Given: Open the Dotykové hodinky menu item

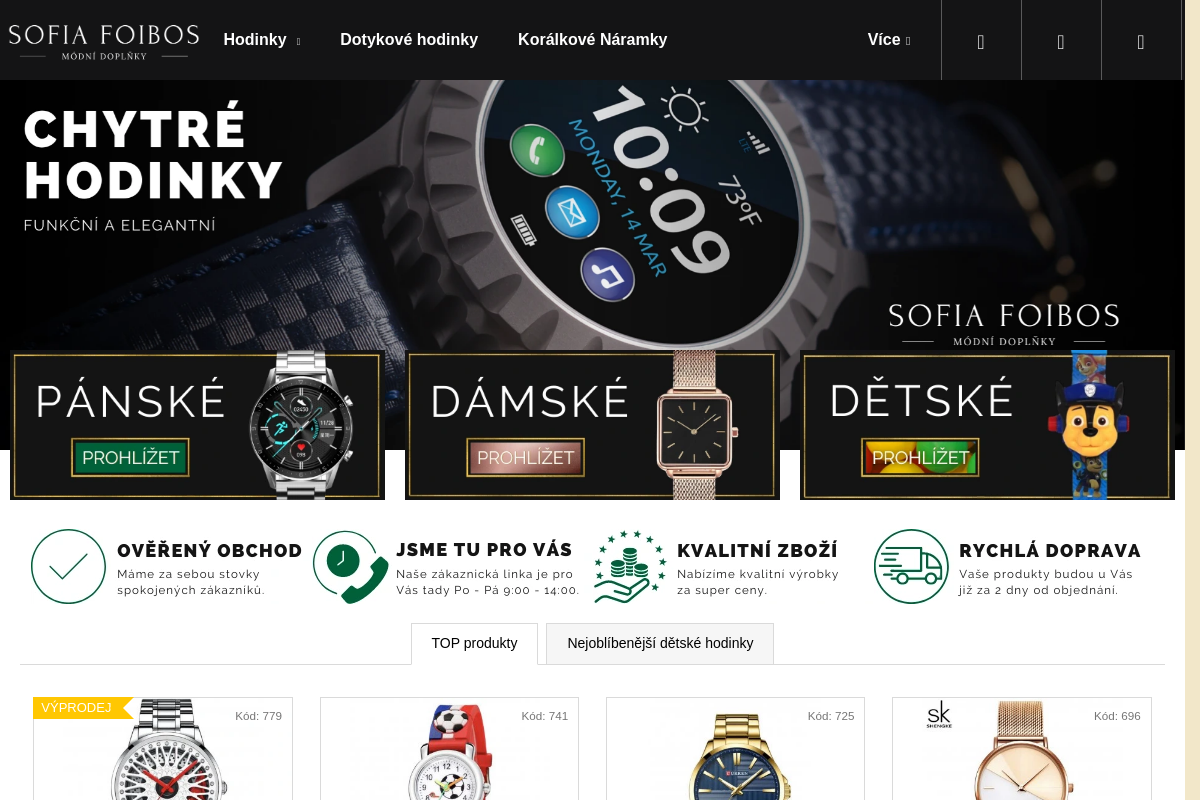Looking at the screenshot, I should [x=409, y=40].
